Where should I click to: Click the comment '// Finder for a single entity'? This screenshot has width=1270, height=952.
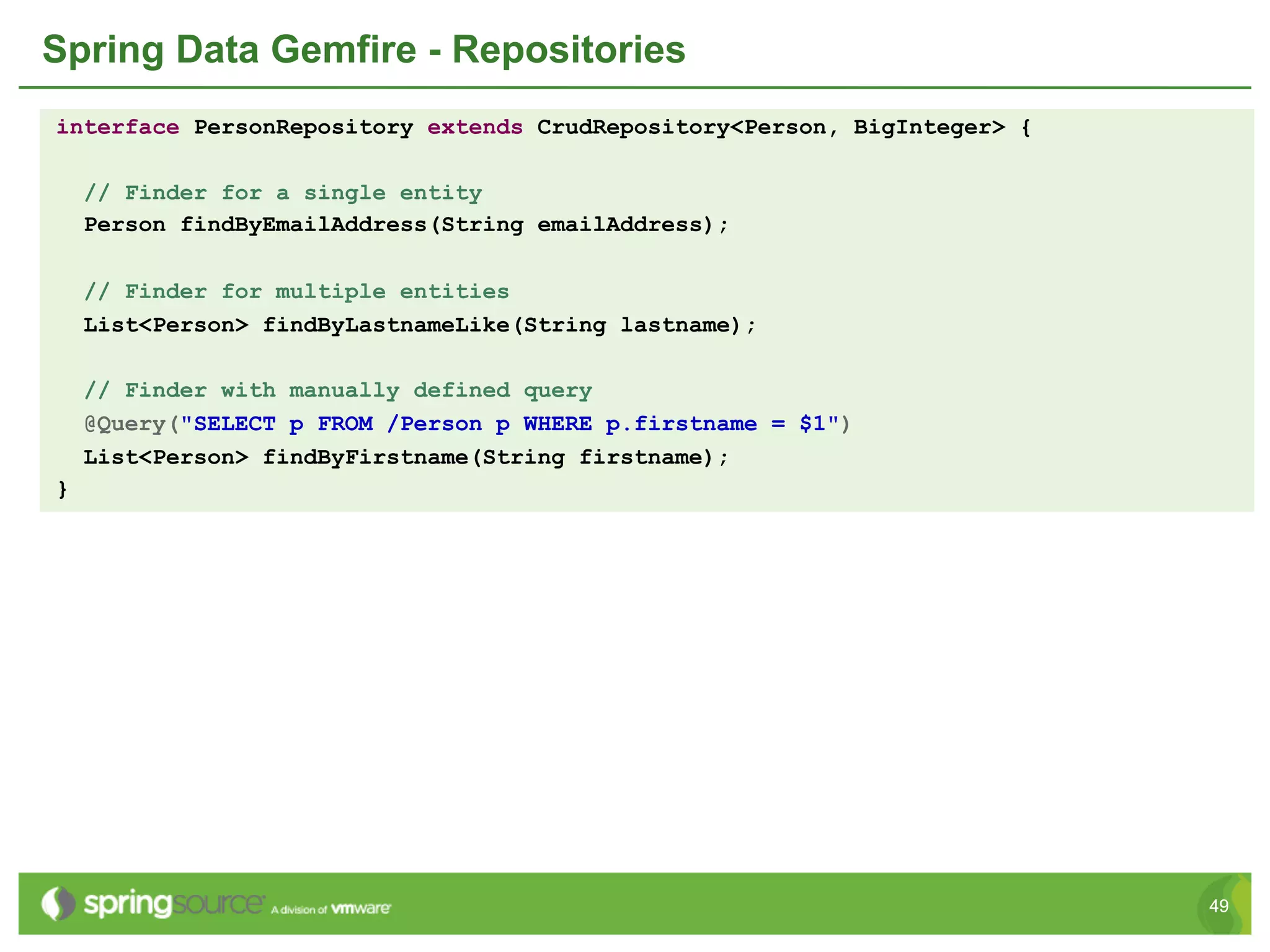pos(283,193)
